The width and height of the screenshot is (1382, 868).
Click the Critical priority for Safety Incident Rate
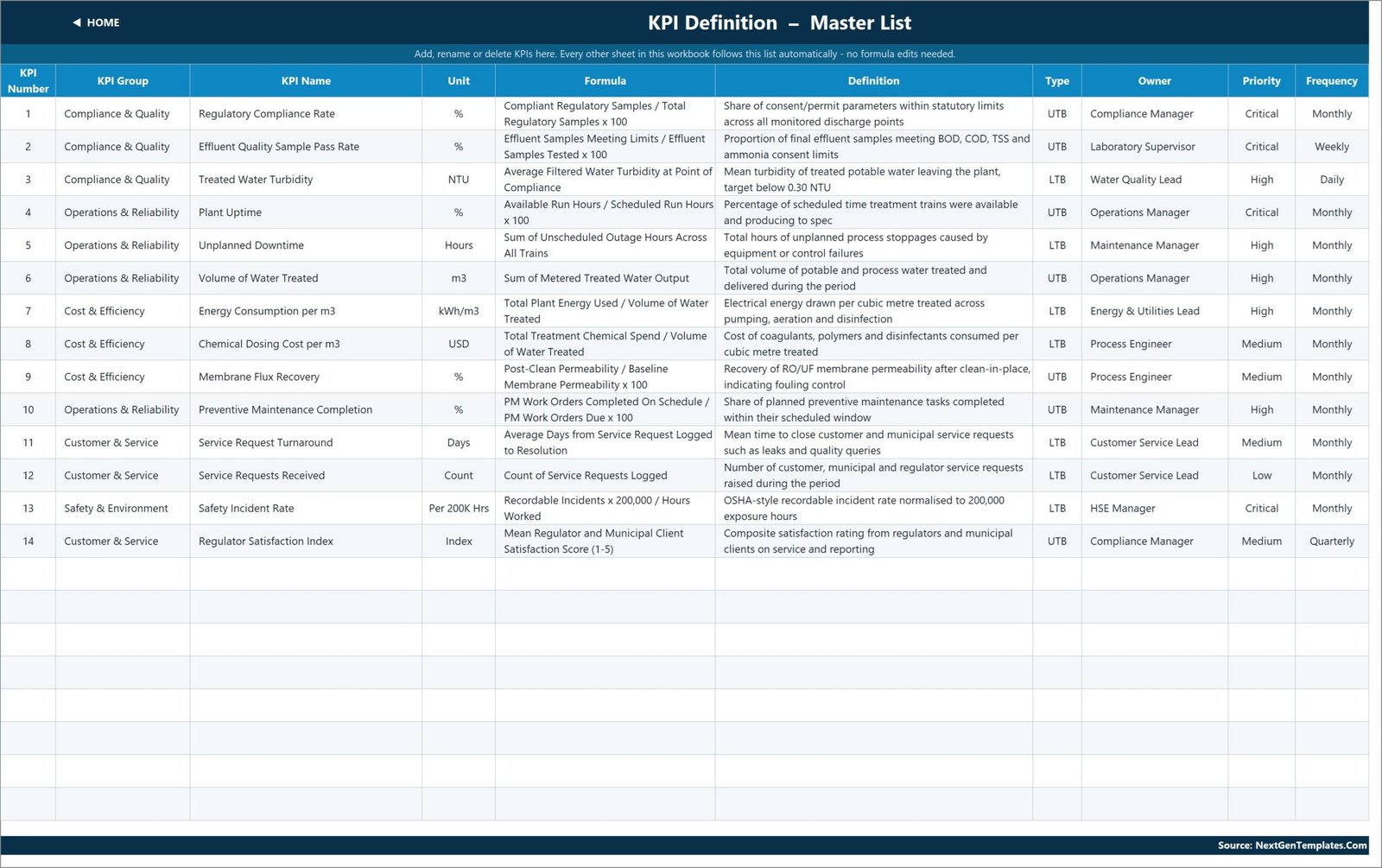coord(1262,508)
